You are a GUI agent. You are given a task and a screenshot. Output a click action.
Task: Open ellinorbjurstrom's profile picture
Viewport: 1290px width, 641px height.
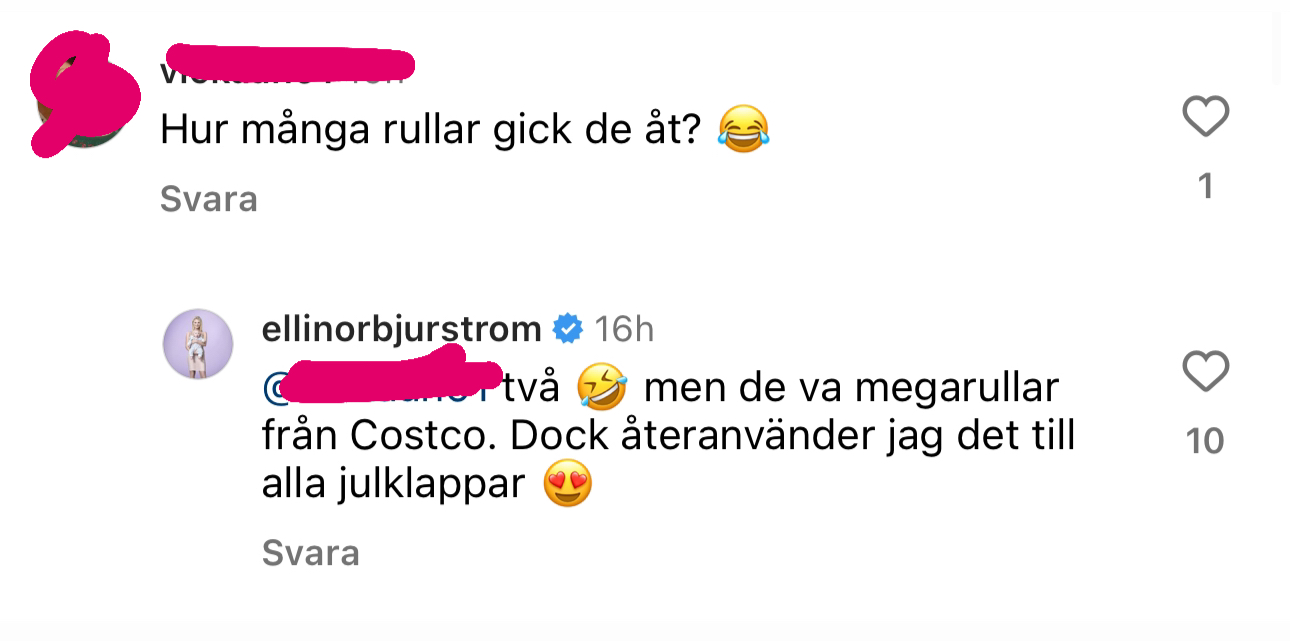[198, 344]
